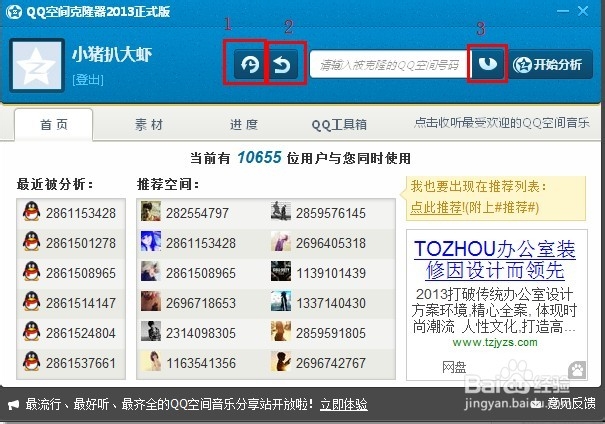Select recommended space 282554797 number
This screenshot has height=424, width=605.
pos(198,213)
